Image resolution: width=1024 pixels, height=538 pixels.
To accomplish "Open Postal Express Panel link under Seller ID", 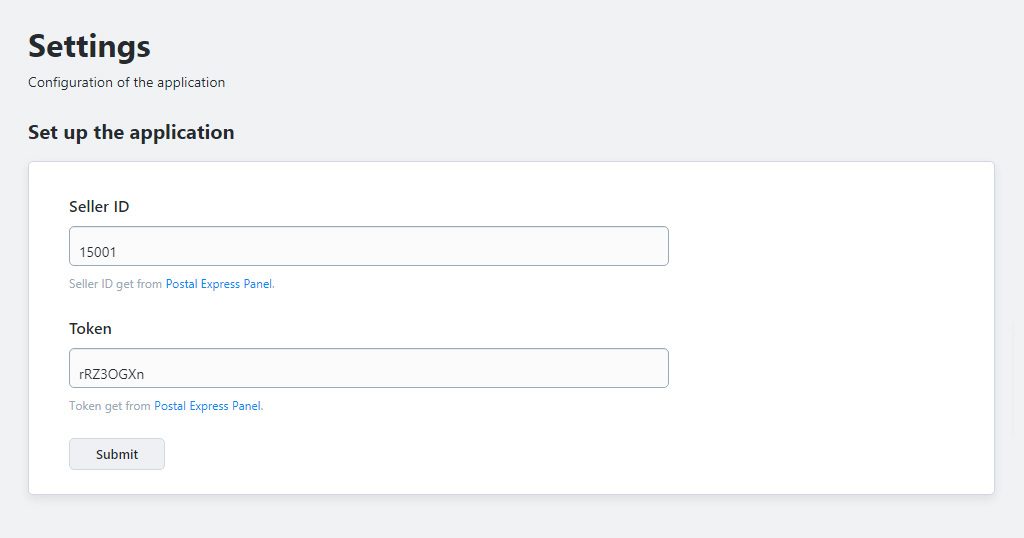I will click(x=219, y=284).
